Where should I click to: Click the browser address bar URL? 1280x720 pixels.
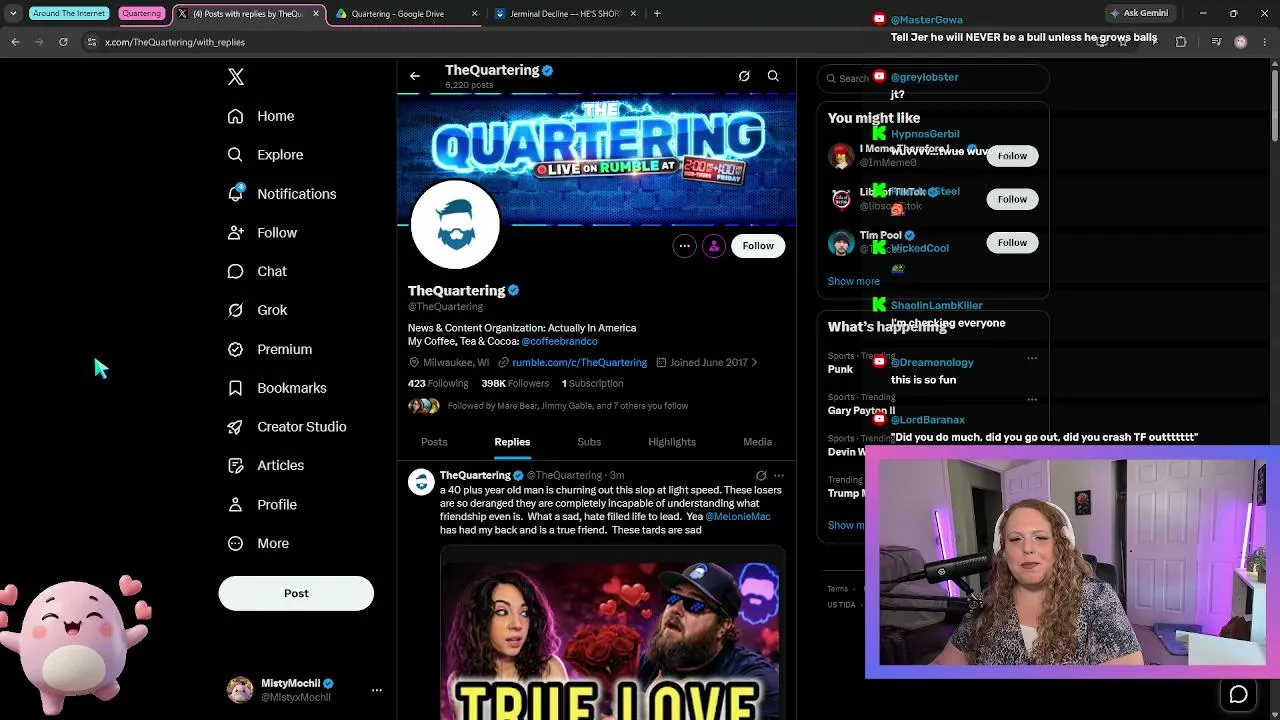[175, 42]
